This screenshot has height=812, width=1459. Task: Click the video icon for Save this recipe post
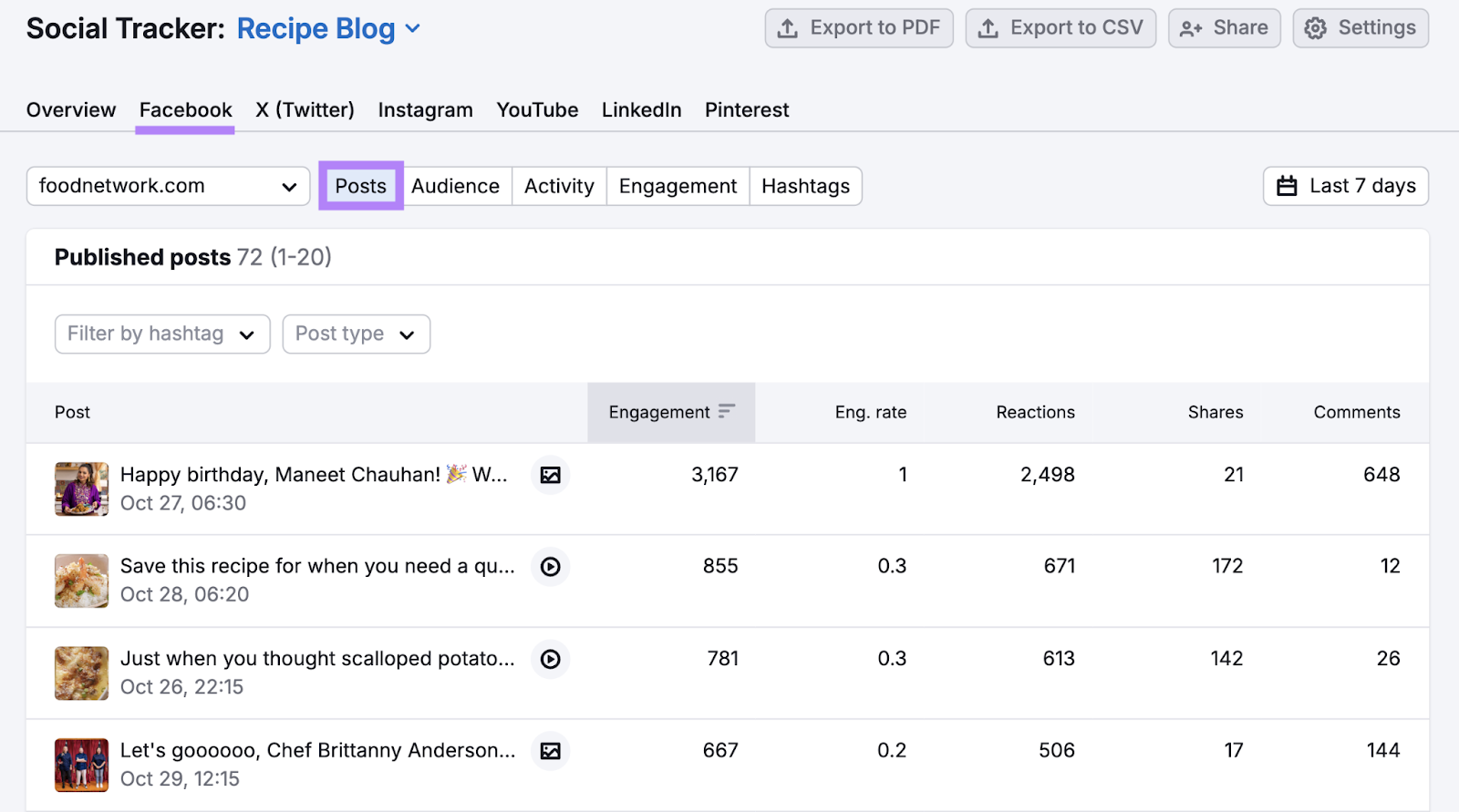coord(550,567)
